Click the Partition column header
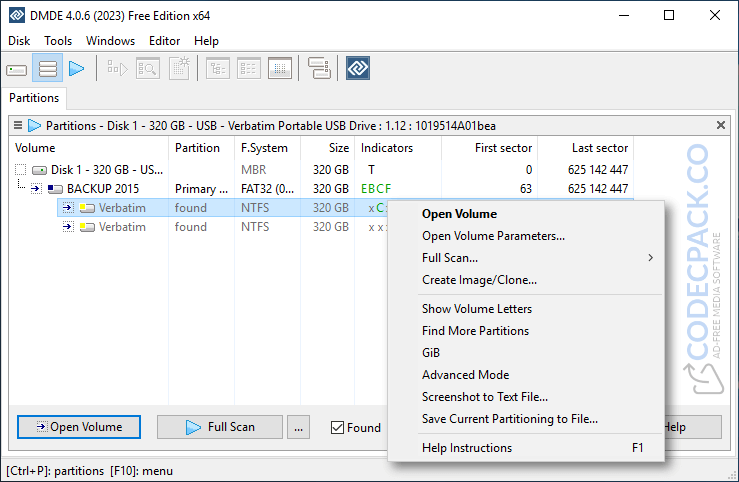This screenshot has width=739, height=482. tap(202, 148)
